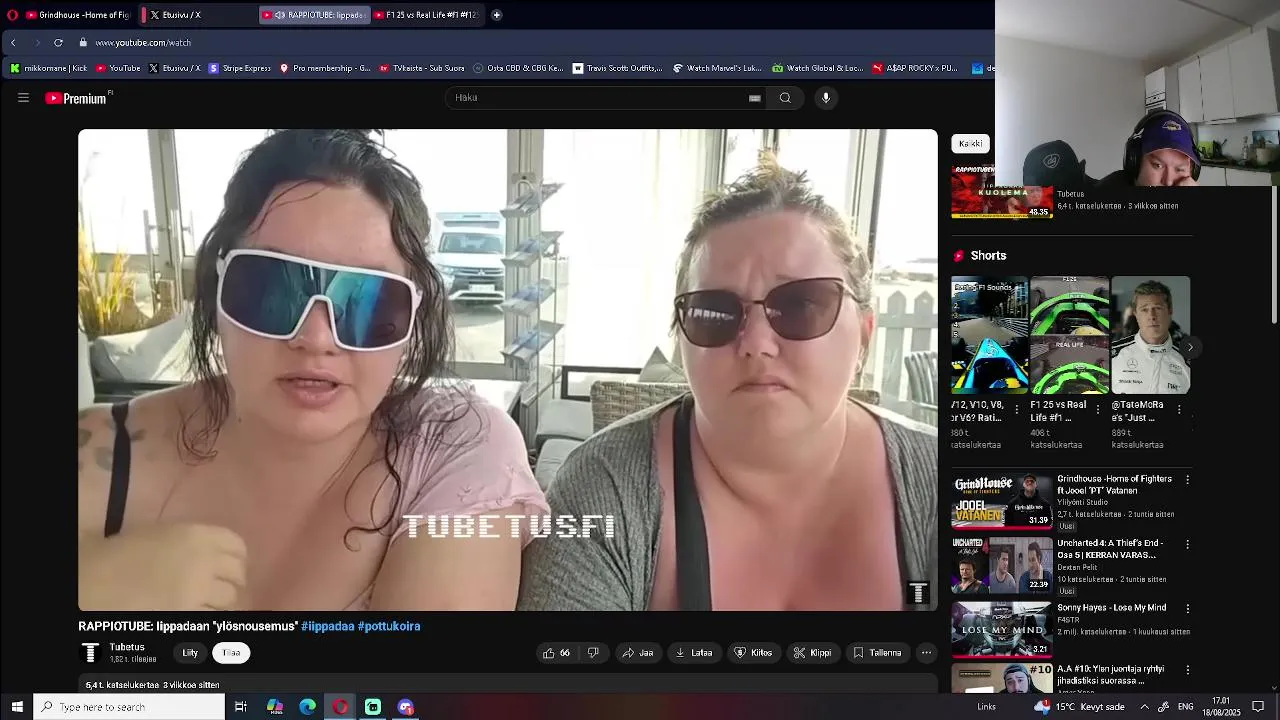
Task: Open options for TateMcRae short
Action: [x=1179, y=410]
